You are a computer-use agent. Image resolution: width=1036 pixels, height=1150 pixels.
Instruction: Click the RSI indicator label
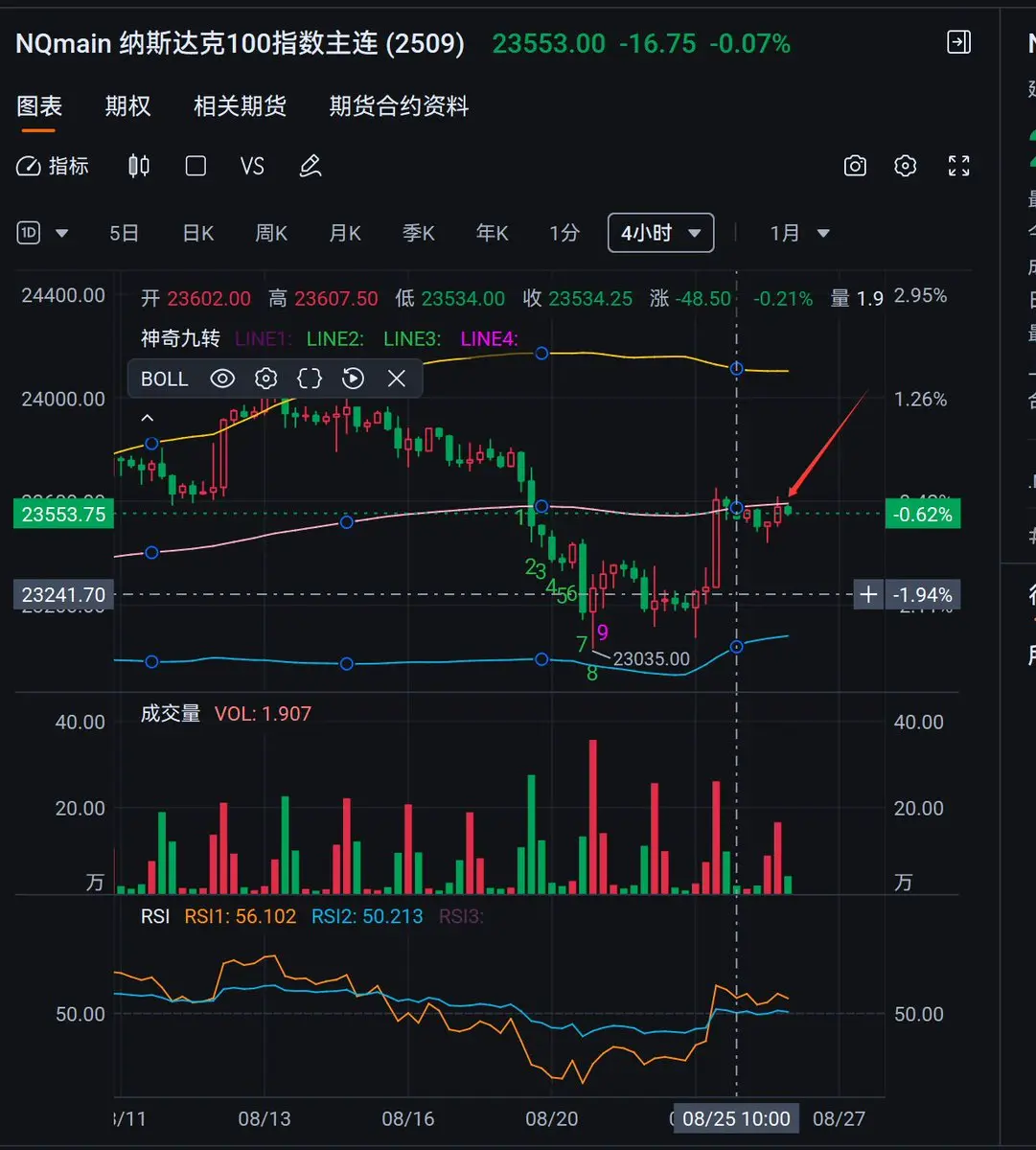[155, 916]
